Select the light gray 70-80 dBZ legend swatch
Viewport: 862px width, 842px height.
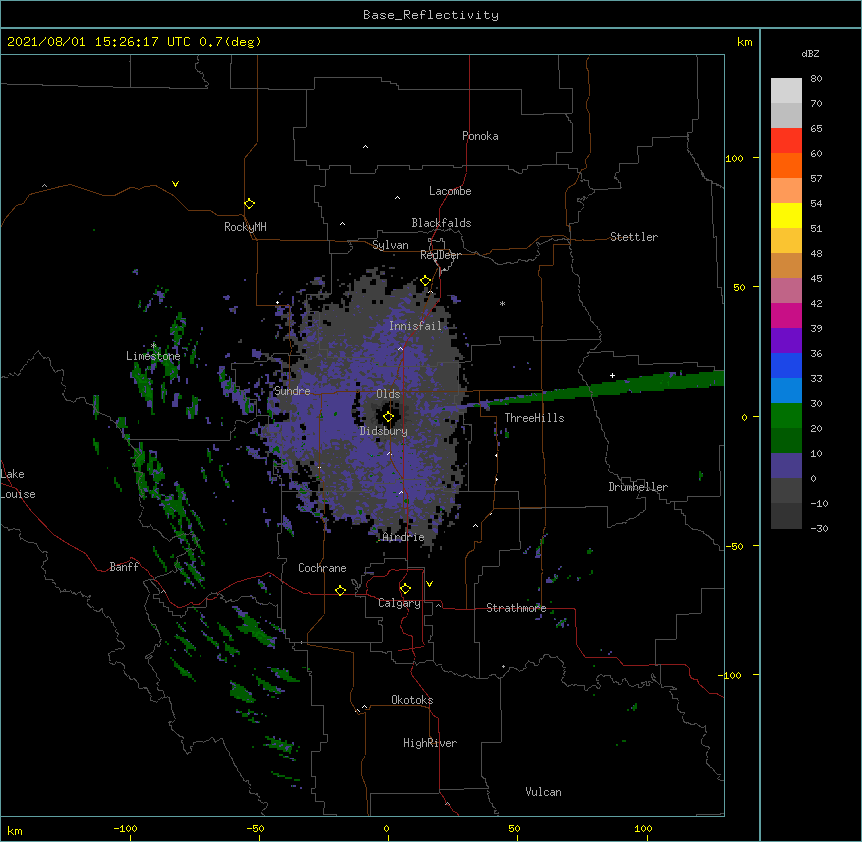click(786, 91)
